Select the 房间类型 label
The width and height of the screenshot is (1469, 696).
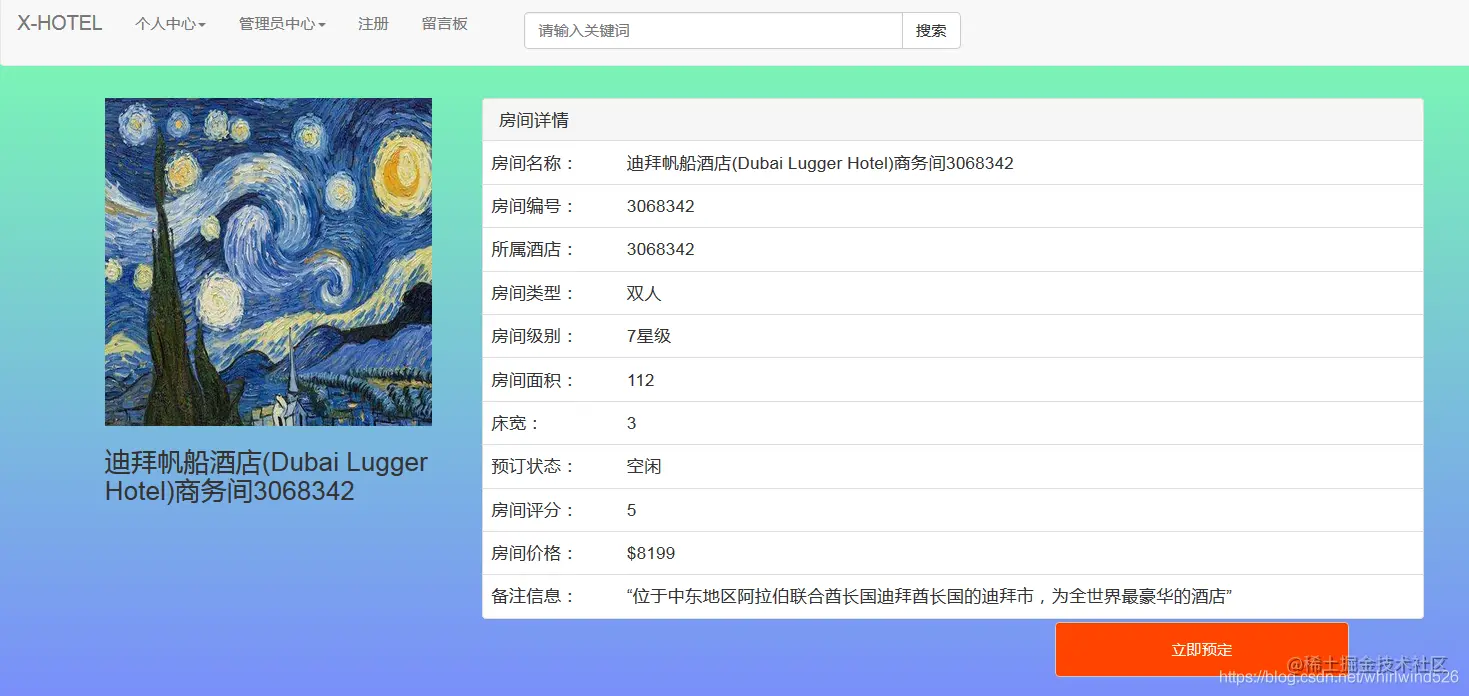pos(533,294)
